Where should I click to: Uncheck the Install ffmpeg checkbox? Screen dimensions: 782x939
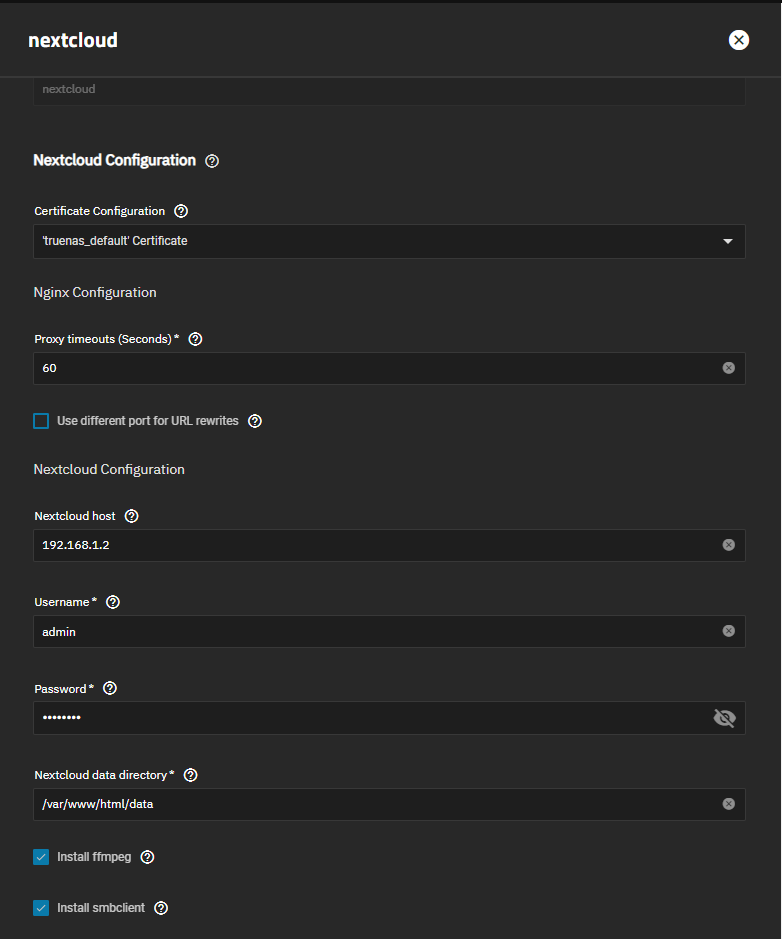coord(41,857)
